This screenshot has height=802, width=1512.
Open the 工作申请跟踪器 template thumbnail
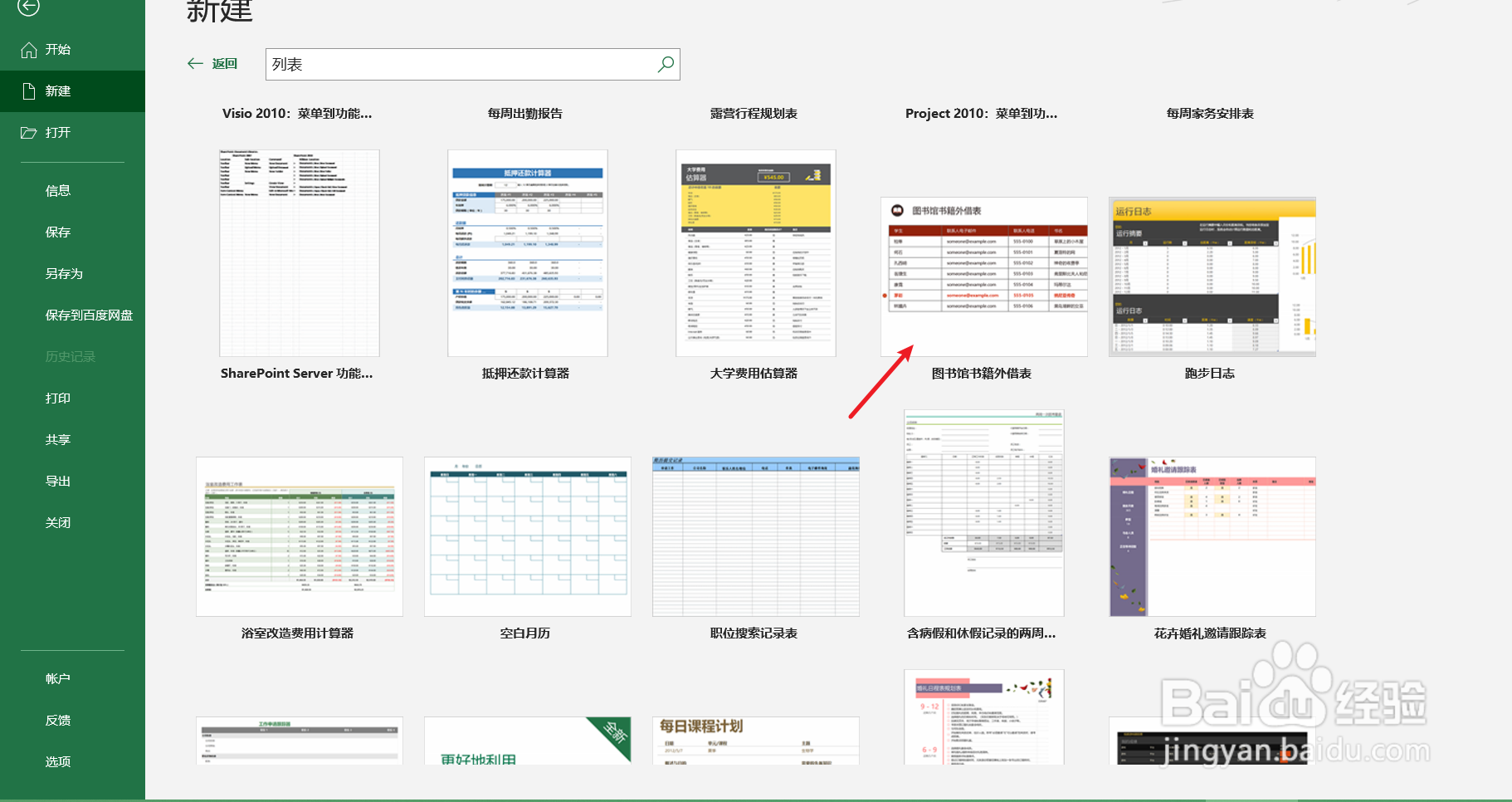pos(300,741)
